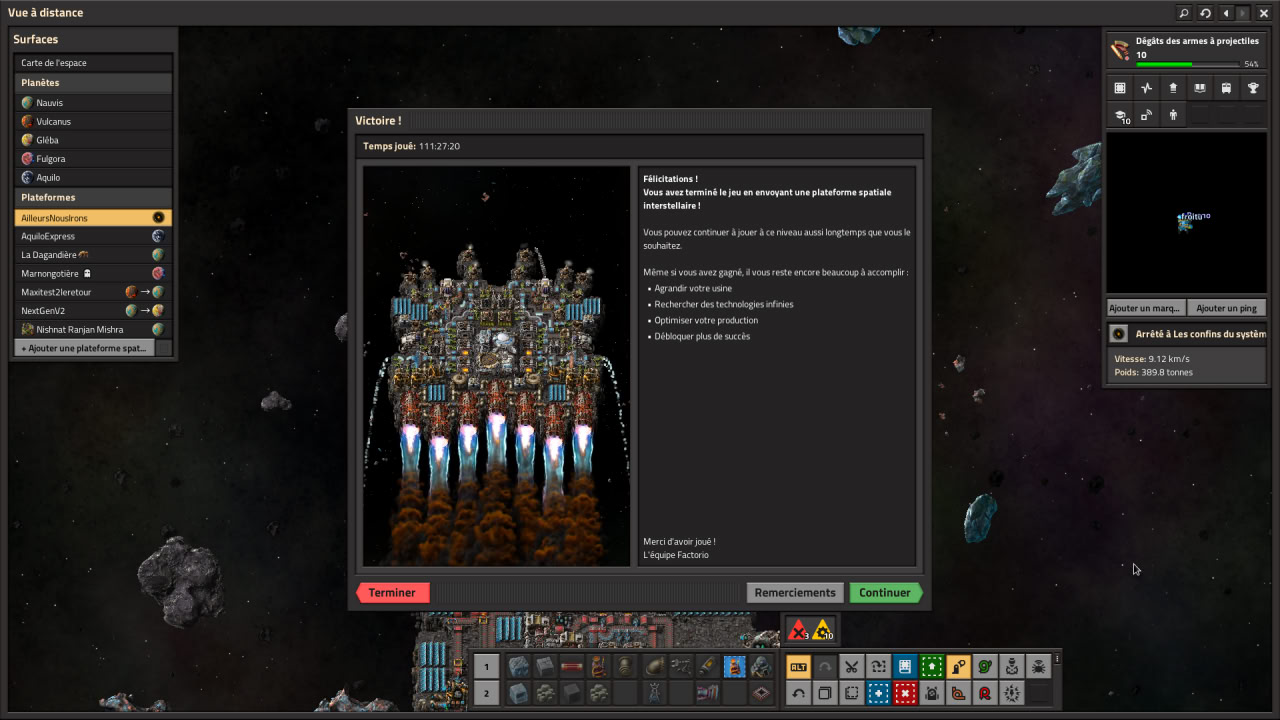Image resolution: width=1280 pixels, height=720 pixels.
Task: Click the research progress bar
Action: click(1187, 64)
